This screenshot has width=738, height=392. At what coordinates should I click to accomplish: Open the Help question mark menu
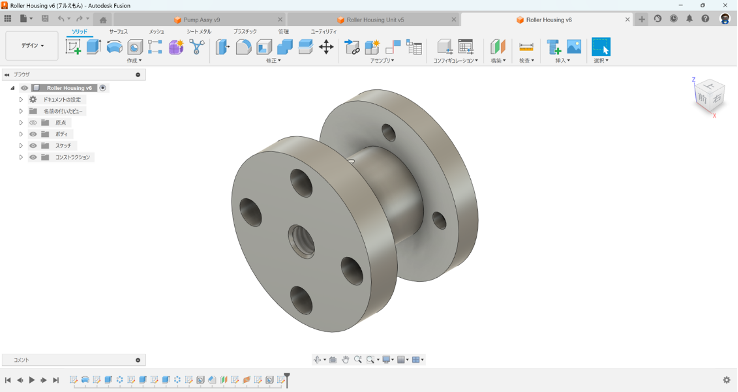coord(705,19)
